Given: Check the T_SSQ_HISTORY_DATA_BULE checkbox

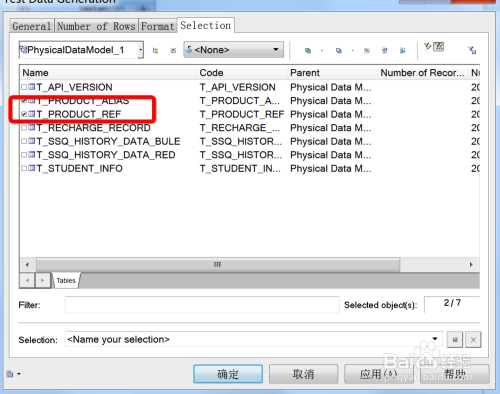Looking at the screenshot, I should [24, 141].
